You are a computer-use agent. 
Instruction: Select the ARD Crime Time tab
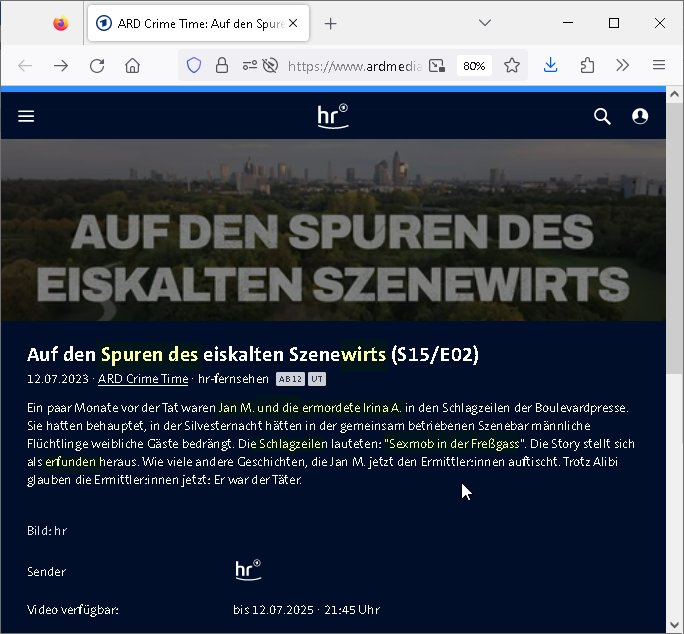pyautogui.click(x=198, y=24)
